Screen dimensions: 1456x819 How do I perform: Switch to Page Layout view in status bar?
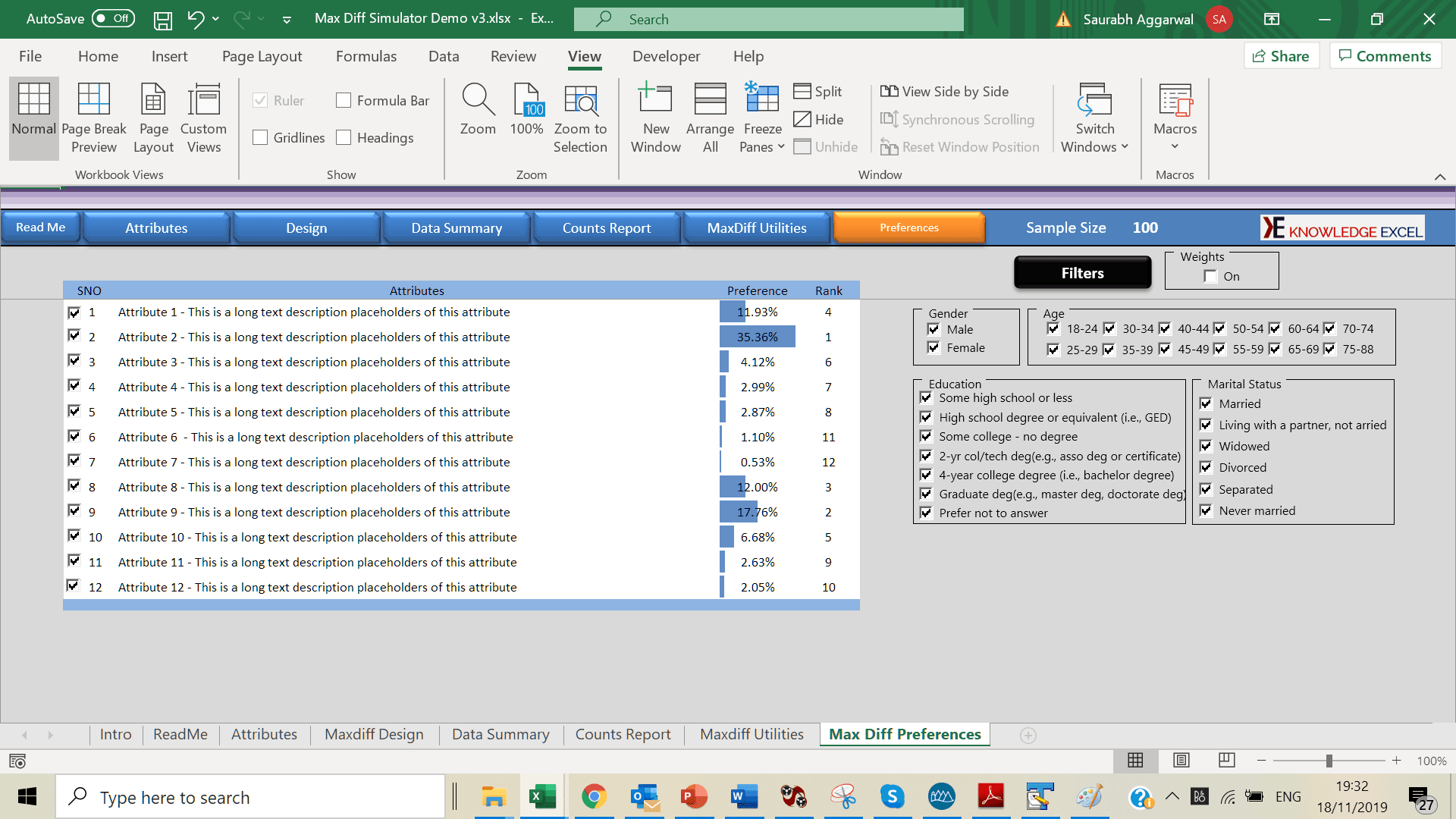click(1181, 760)
